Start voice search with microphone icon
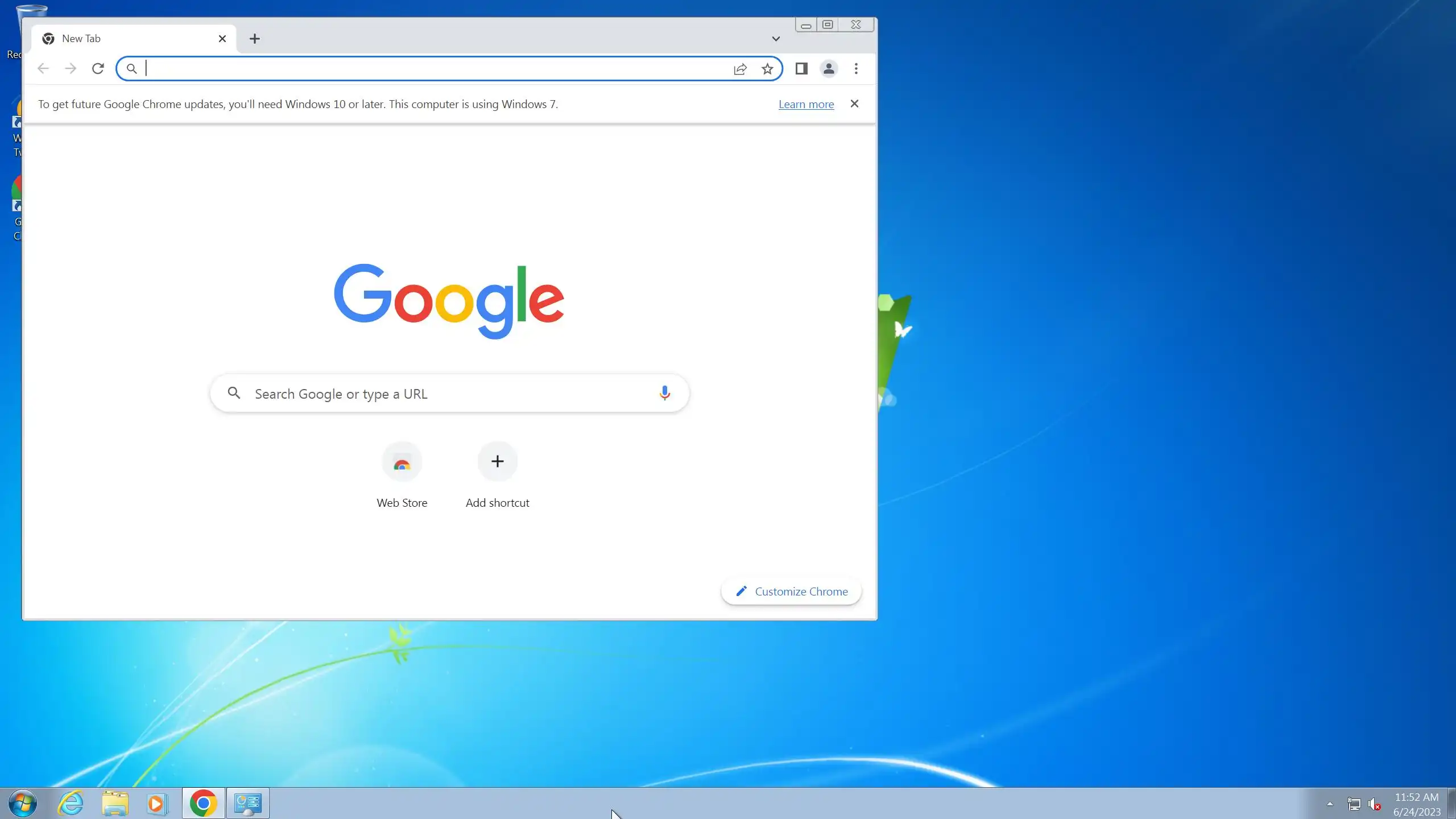Image resolution: width=1456 pixels, height=819 pixels. point(664,393)
